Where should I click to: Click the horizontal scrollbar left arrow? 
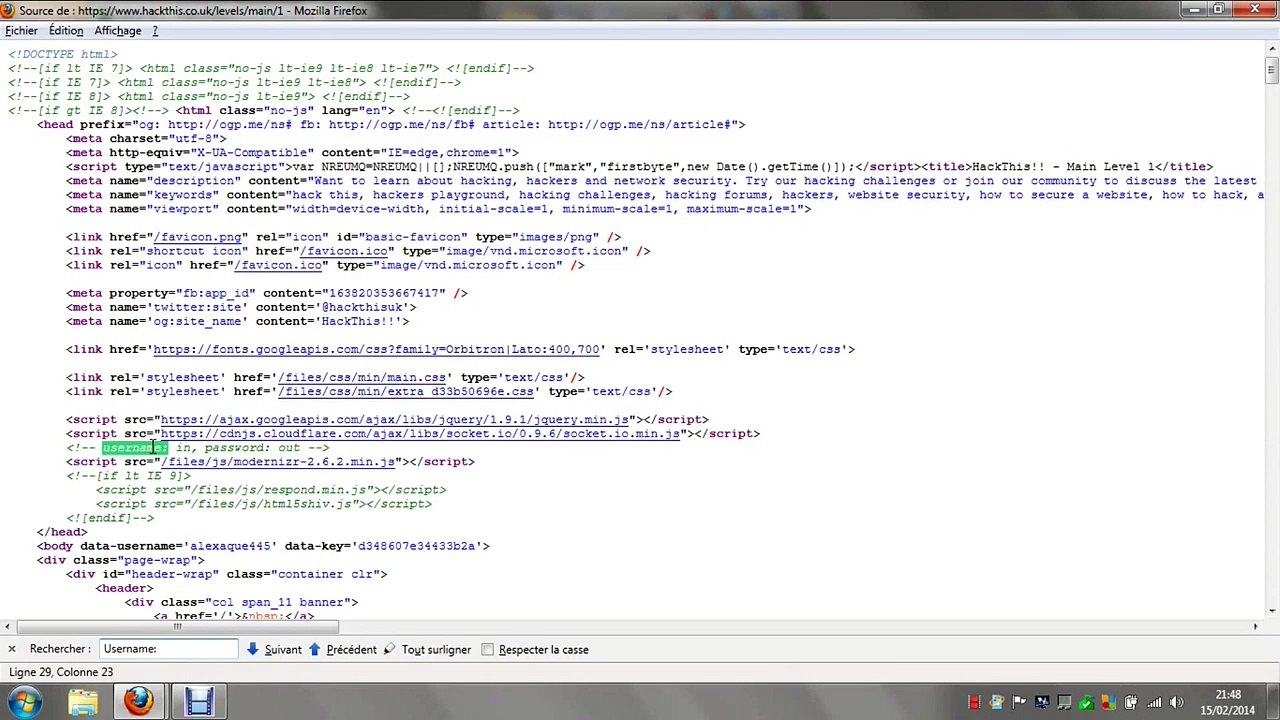7,627
